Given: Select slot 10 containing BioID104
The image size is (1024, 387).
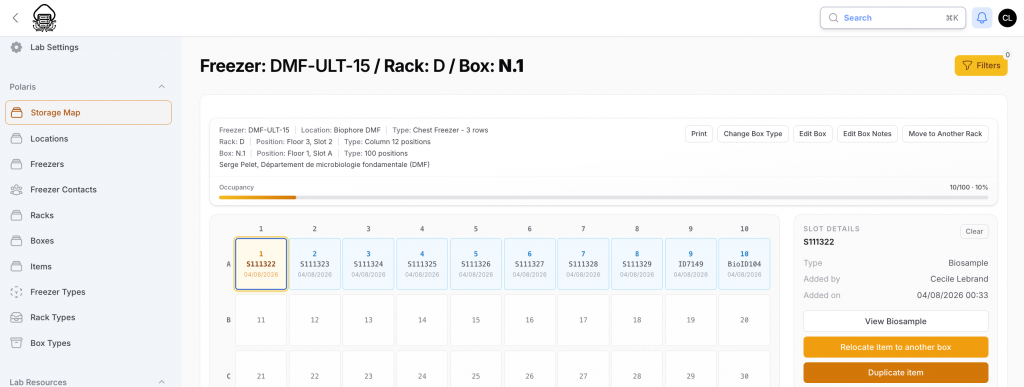Looking at the screenshot, I should 744,264.
